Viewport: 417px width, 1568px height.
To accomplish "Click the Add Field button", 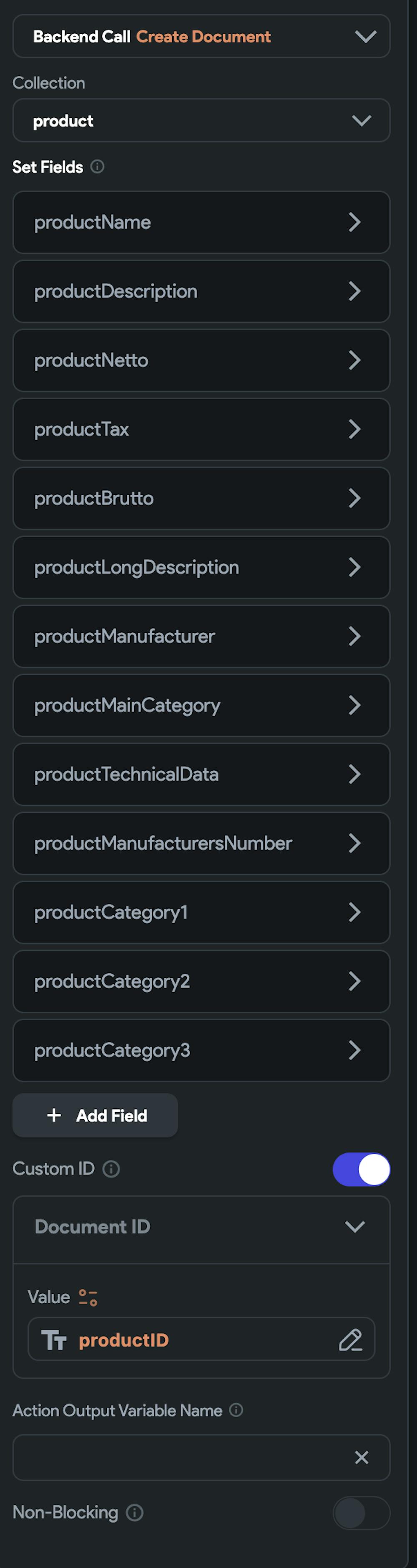I will point(95,1115).
